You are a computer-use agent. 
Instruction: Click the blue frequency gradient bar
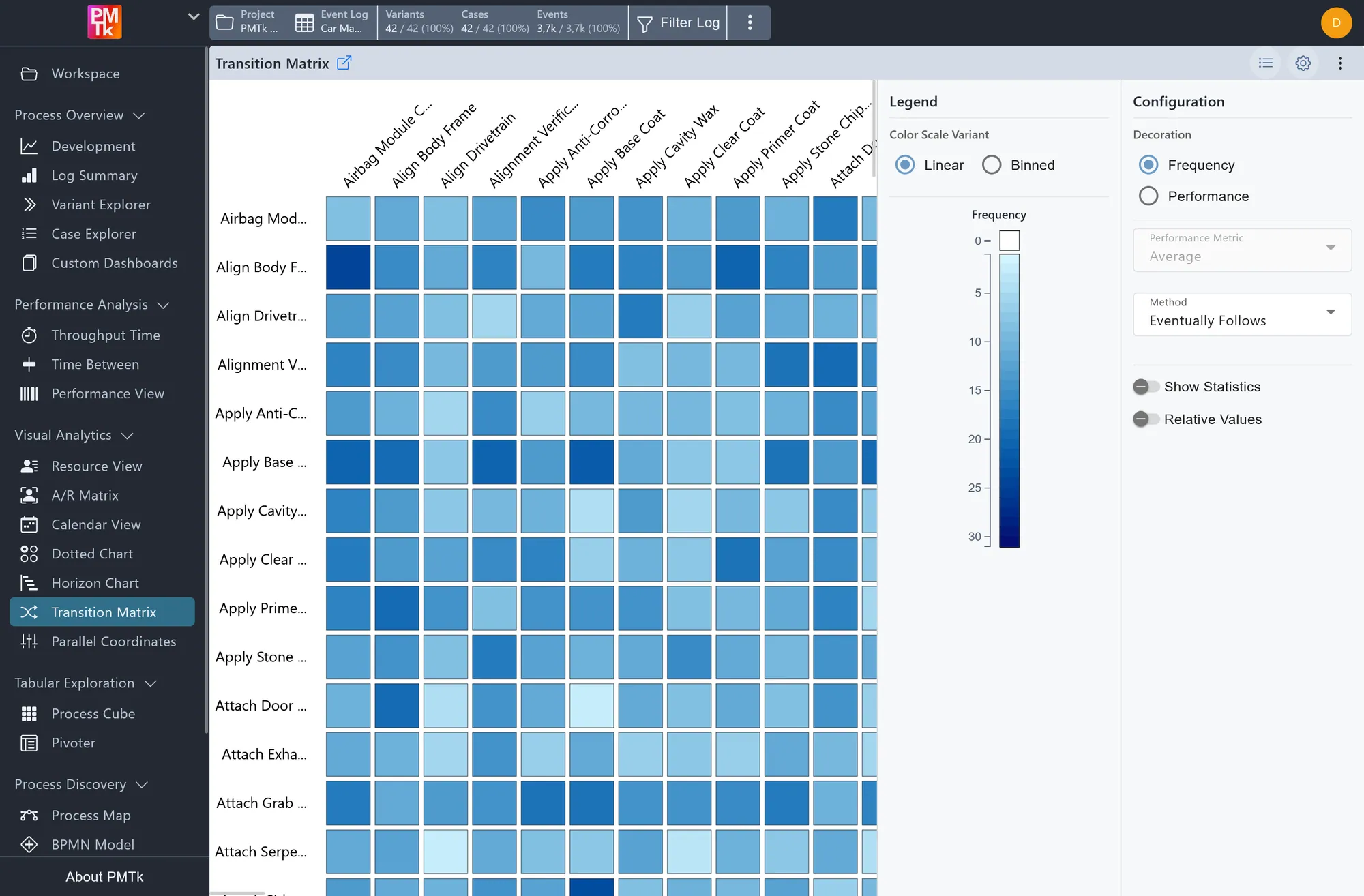point(1009,400)
